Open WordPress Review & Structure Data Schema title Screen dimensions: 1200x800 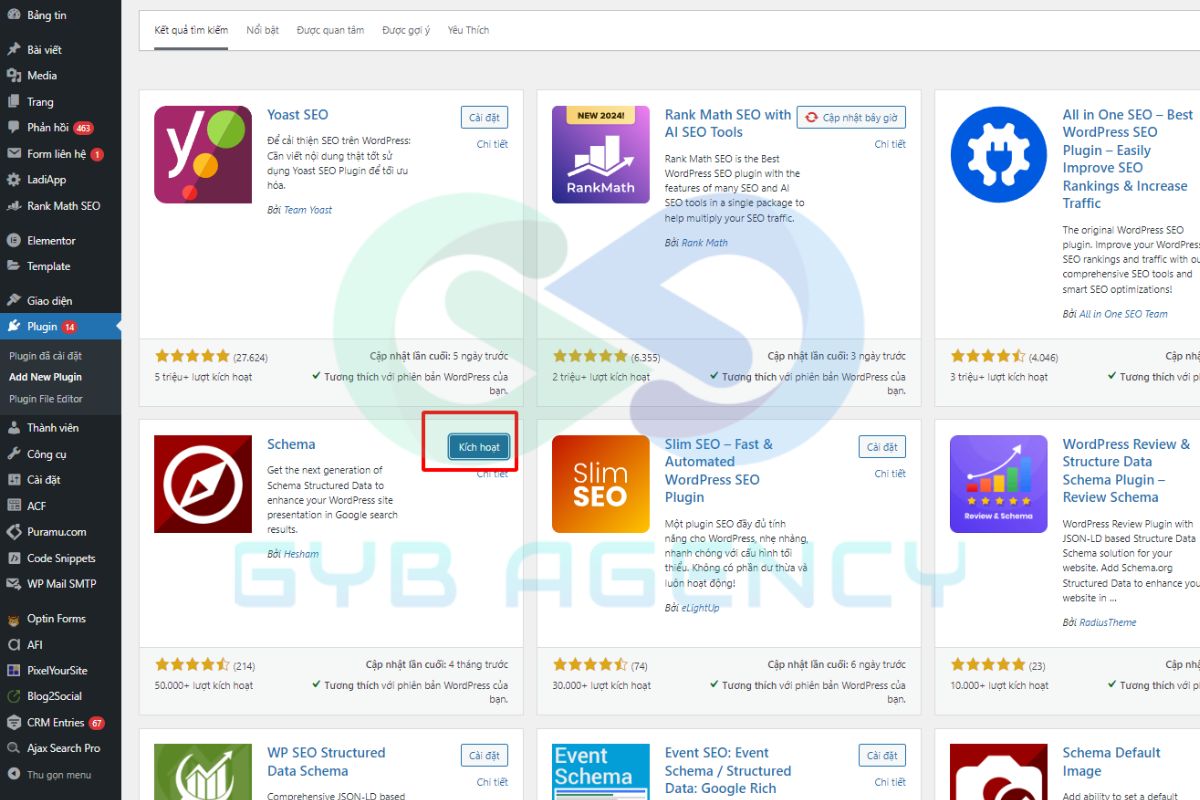point(1126,470)
